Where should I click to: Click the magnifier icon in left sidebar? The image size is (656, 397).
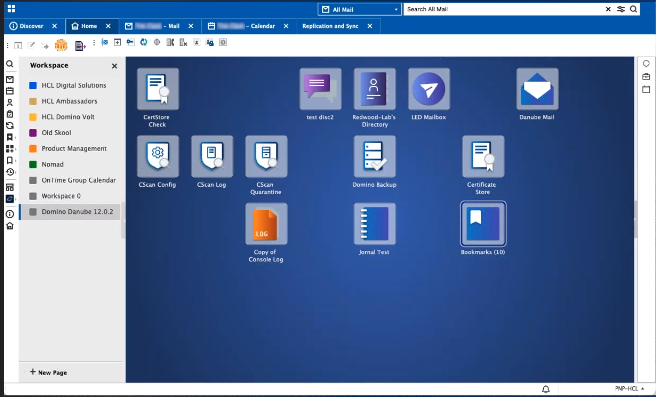(10, 64)
